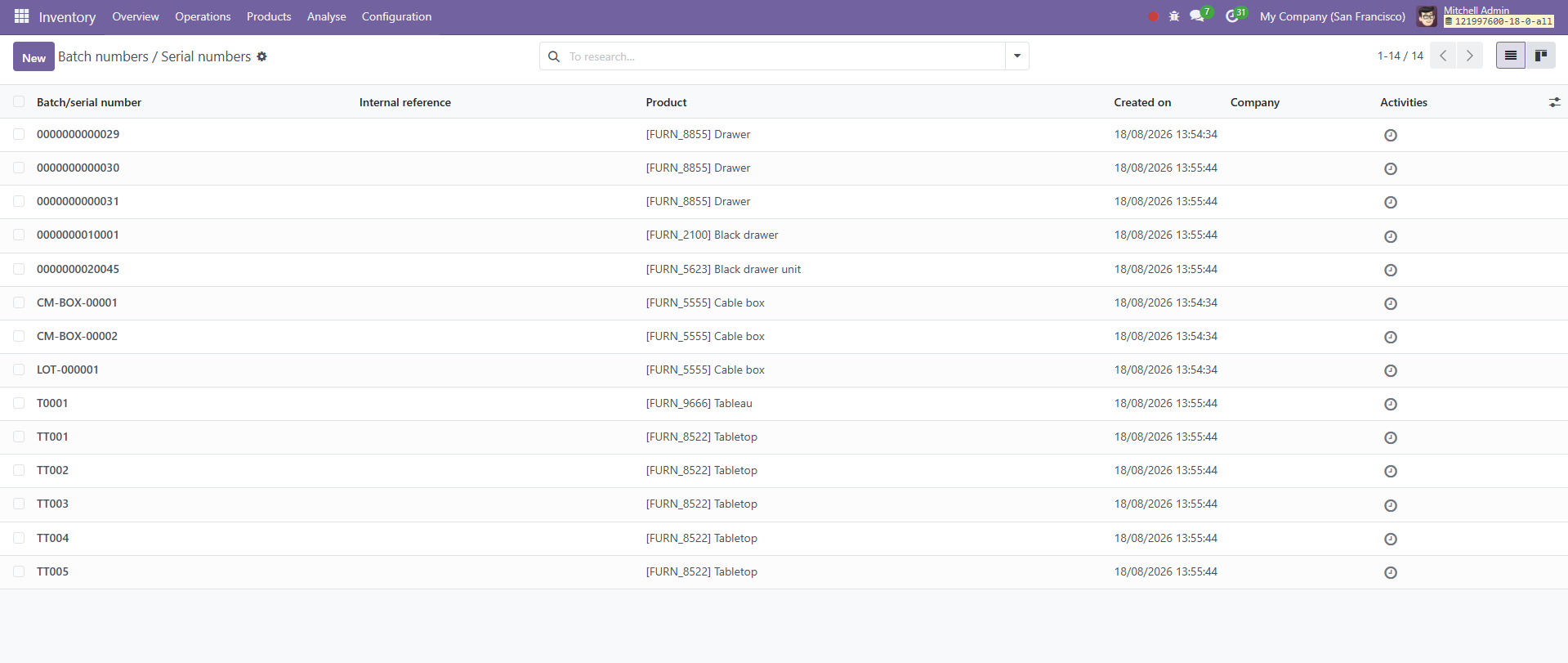
Task: Click activity clock for LOT-000001
Action: coord(1391,370)
